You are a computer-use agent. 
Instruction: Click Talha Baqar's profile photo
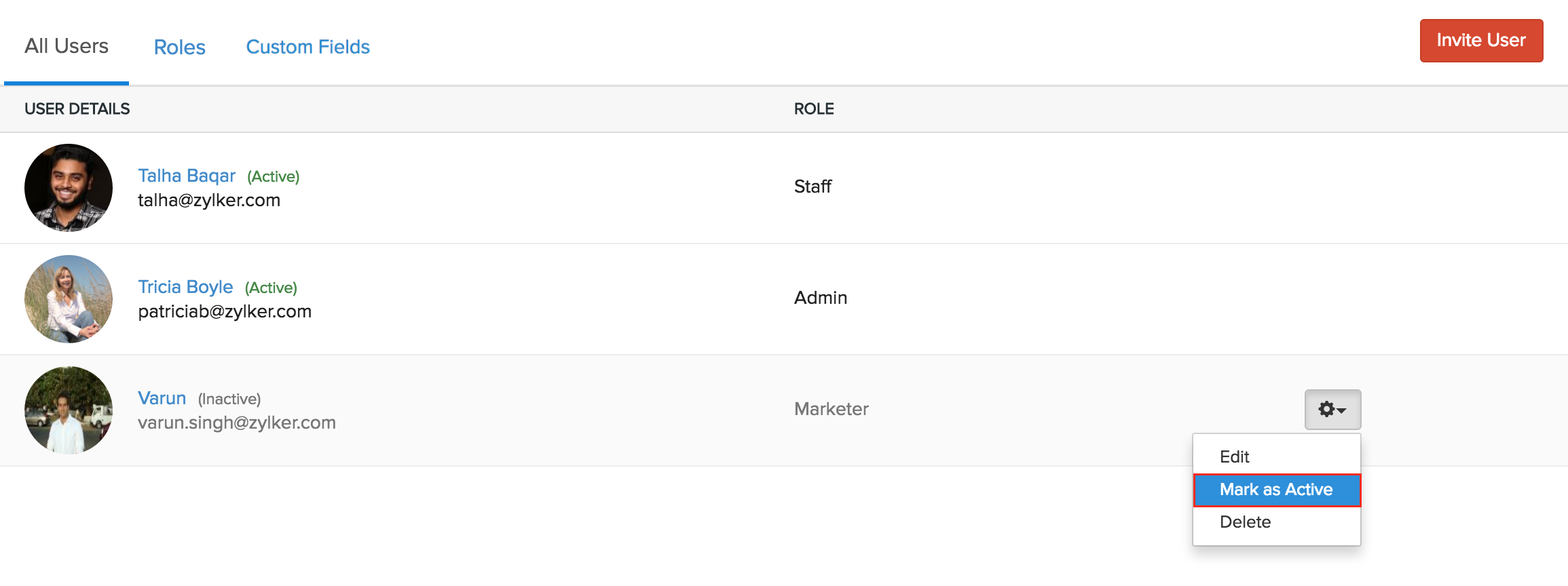click(x=69, y=188)
